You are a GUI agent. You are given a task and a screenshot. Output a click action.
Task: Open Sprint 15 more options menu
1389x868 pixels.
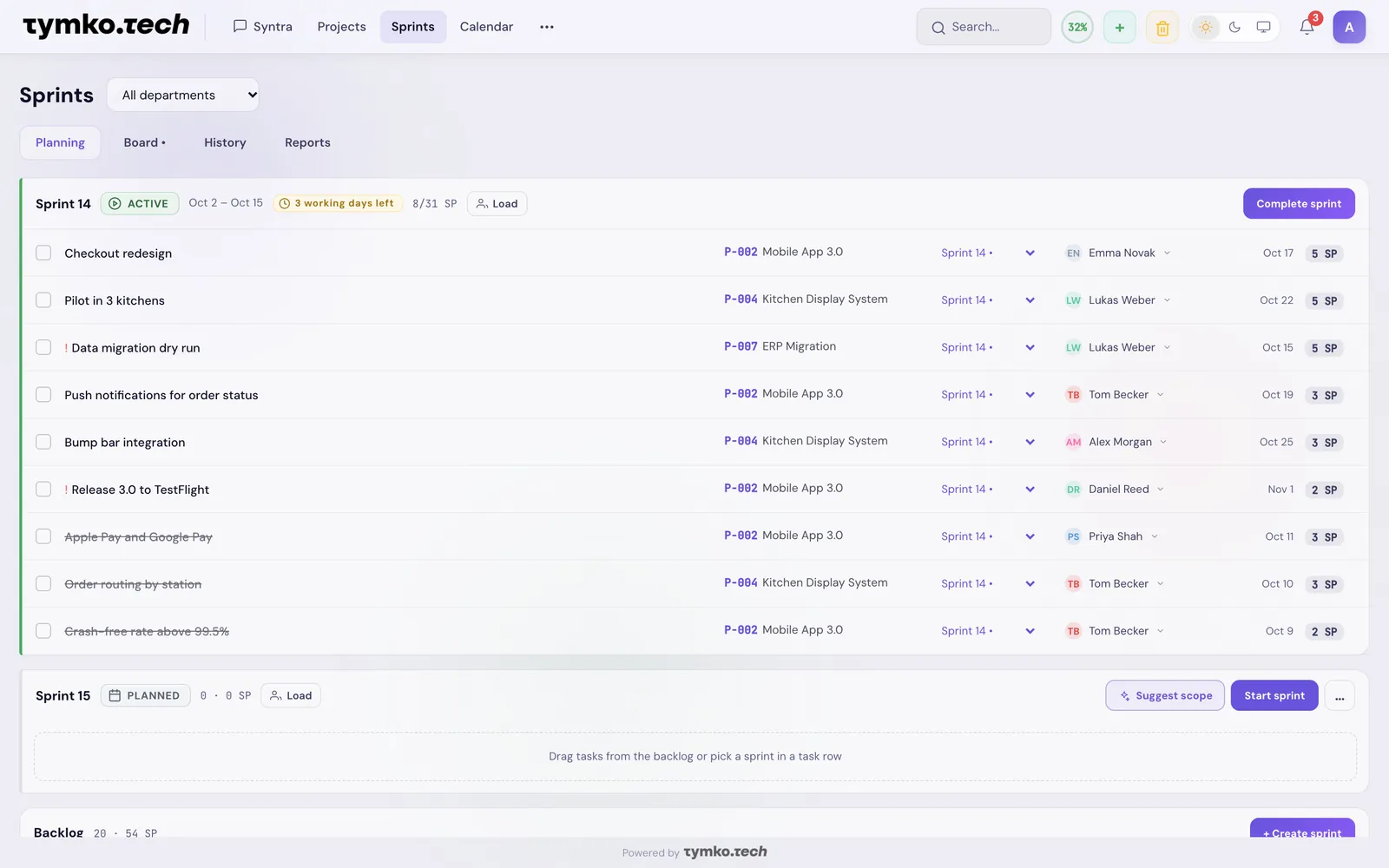point(1340,696)
